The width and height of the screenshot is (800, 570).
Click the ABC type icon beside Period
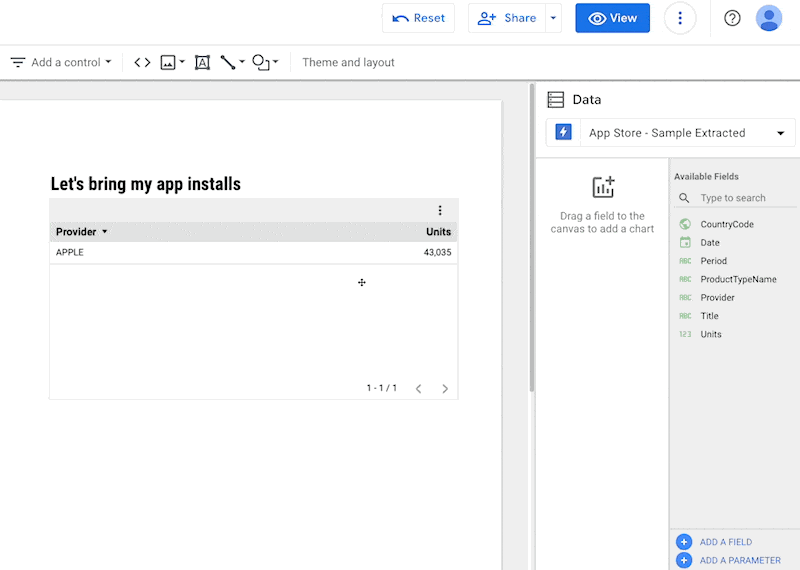(685, 261)
